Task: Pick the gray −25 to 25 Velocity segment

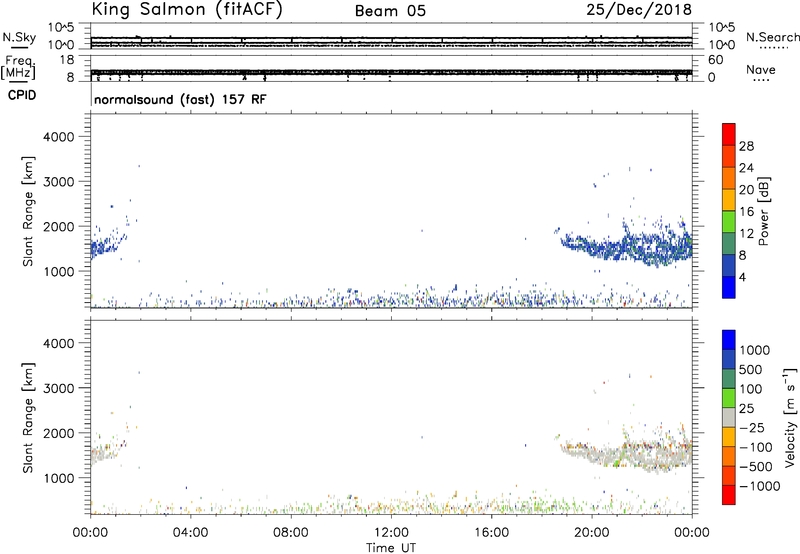Action: (x=729, y=417)
